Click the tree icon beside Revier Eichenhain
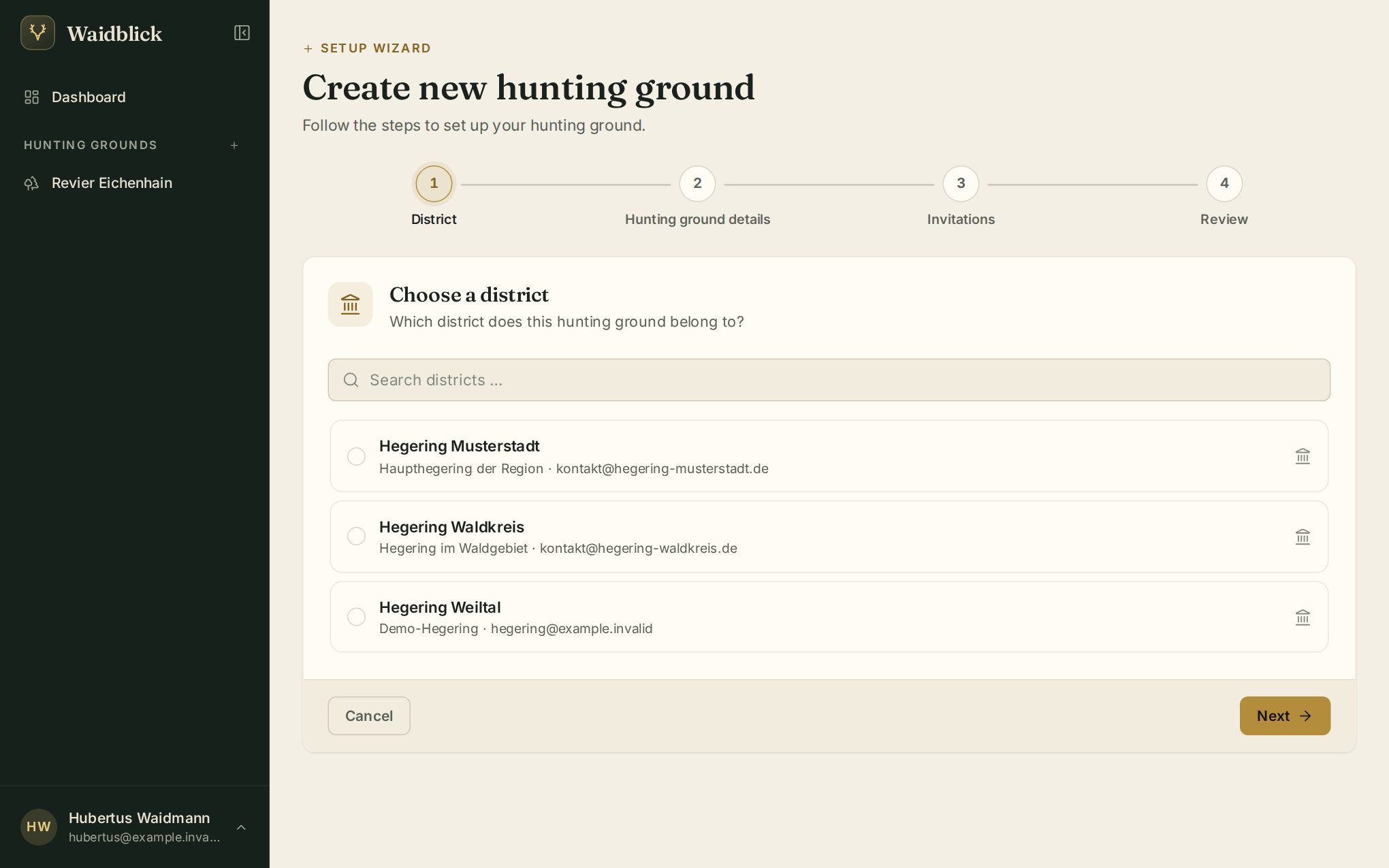This screenshot has height=868, width=1389. coord(31,183)
